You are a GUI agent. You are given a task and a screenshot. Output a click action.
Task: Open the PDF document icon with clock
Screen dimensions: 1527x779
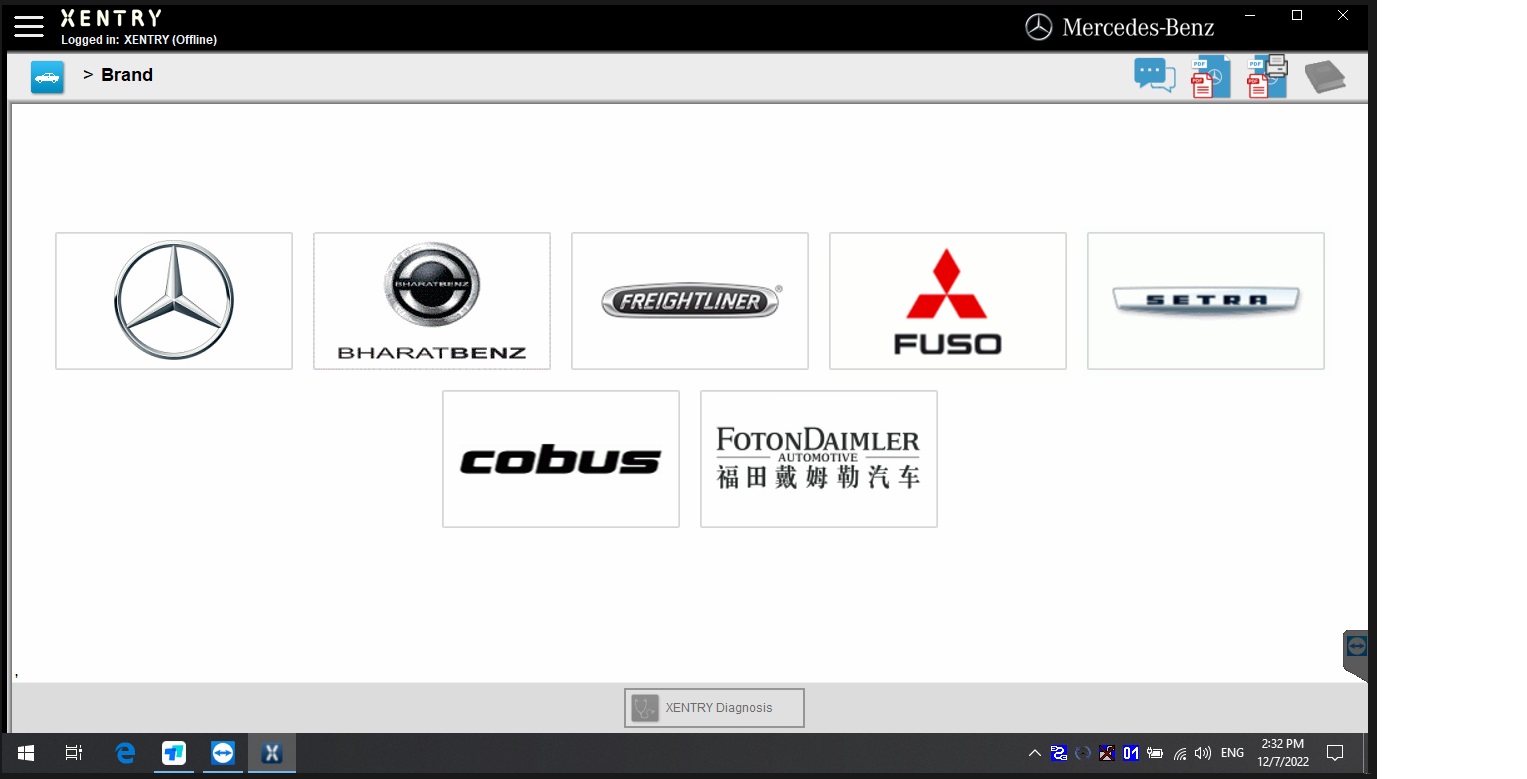click(1210, 77)
